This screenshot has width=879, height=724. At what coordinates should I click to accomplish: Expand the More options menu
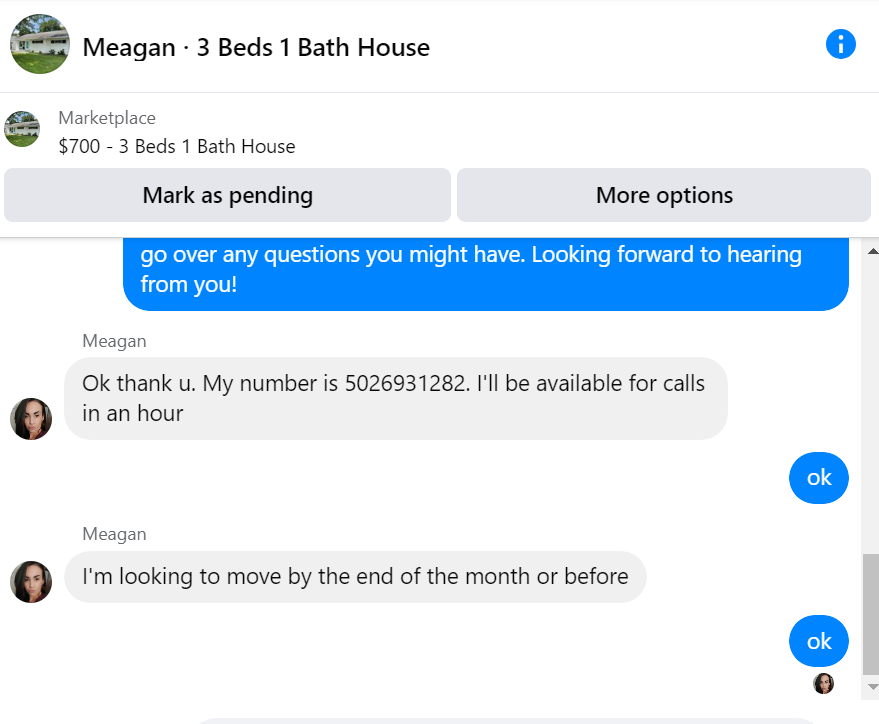pos(664,195)
